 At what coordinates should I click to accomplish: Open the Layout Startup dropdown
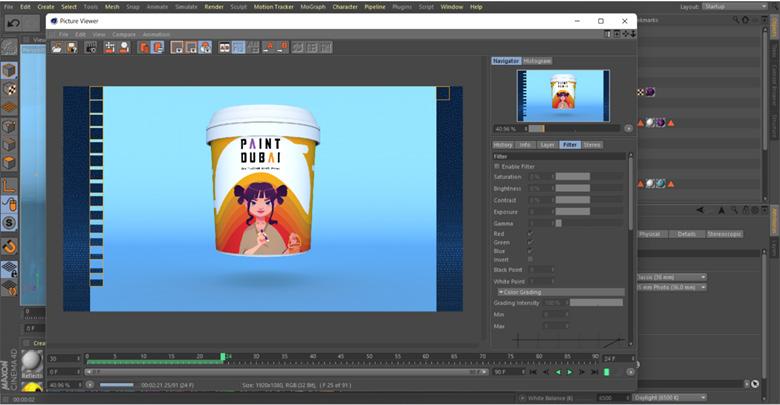(734, 6)
